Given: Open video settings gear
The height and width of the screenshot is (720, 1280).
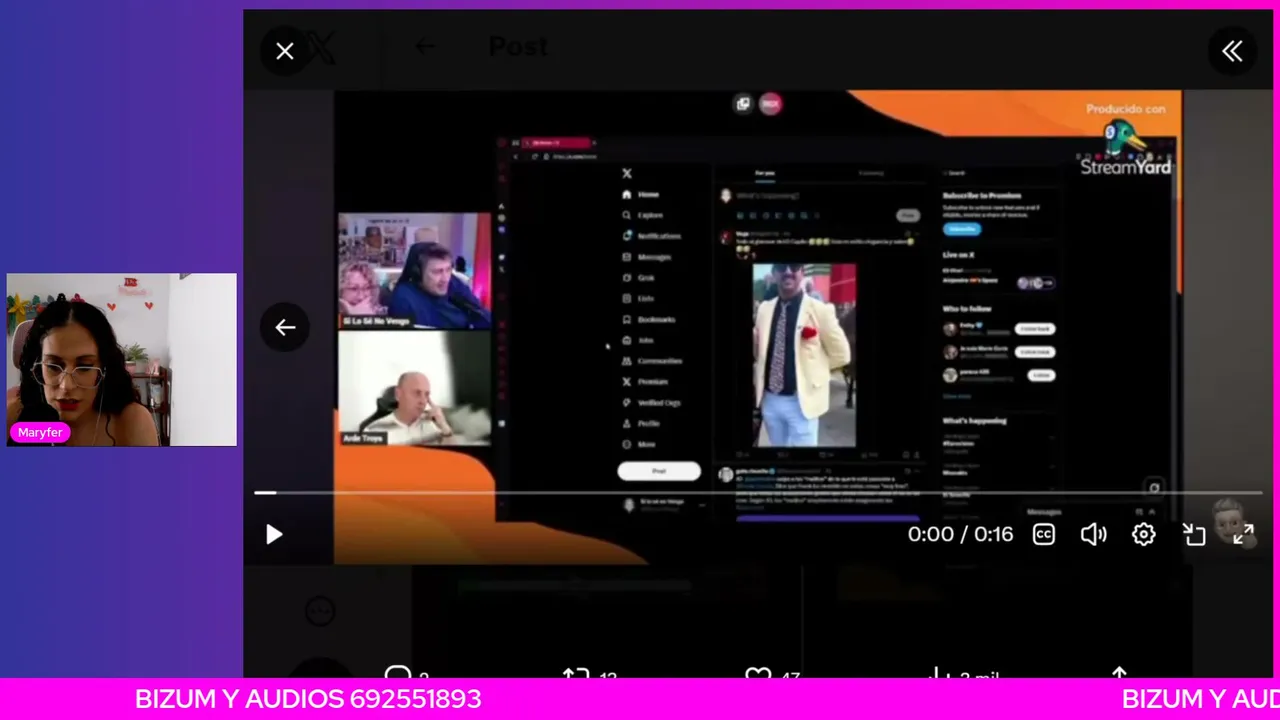Looking at the screenshot, I should click(x=1144, y=535).
